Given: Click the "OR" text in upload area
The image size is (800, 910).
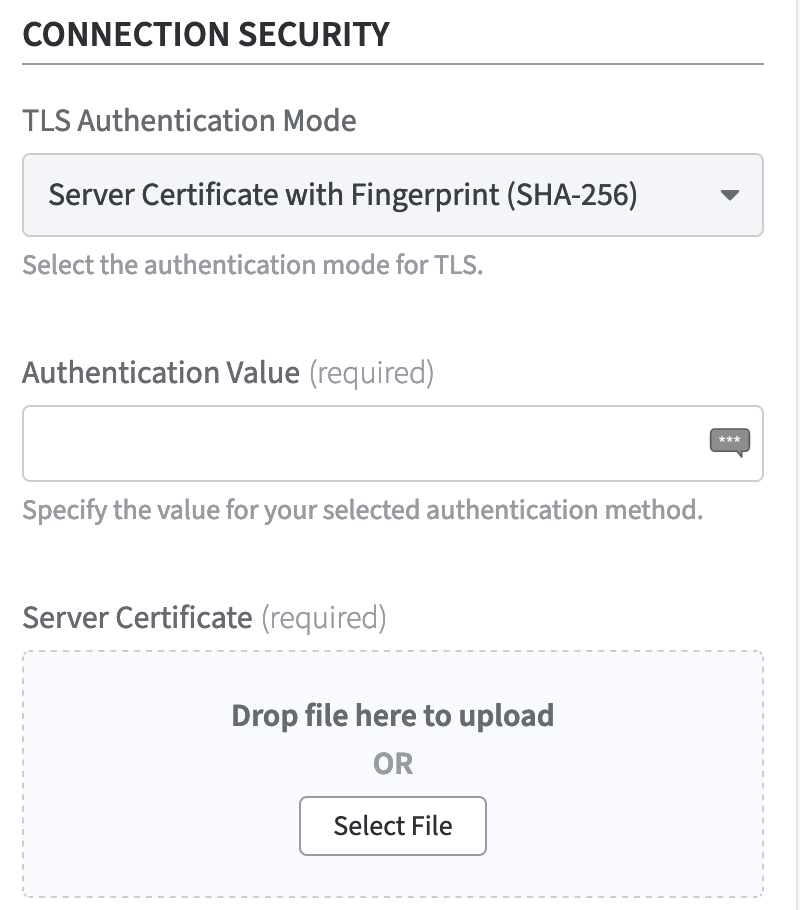Looking at the screenshot, I should point(392,765).
